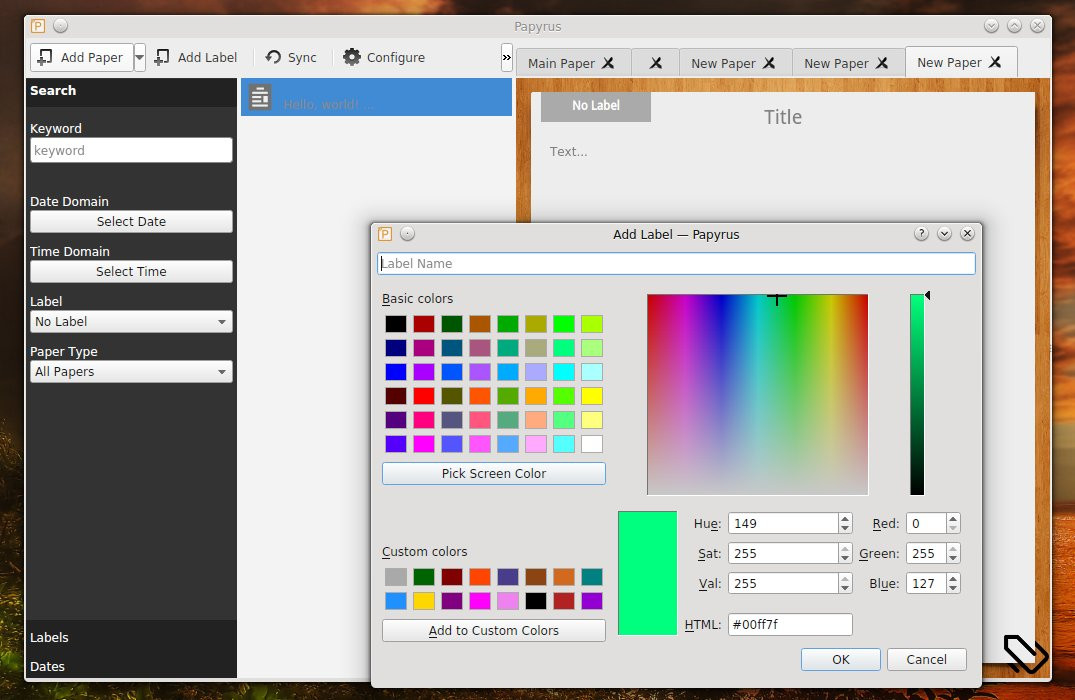Click the tag icon at paper corner
Image resolution: width=1075 pixels, height=700 pixels.
tap(1026, 653)
